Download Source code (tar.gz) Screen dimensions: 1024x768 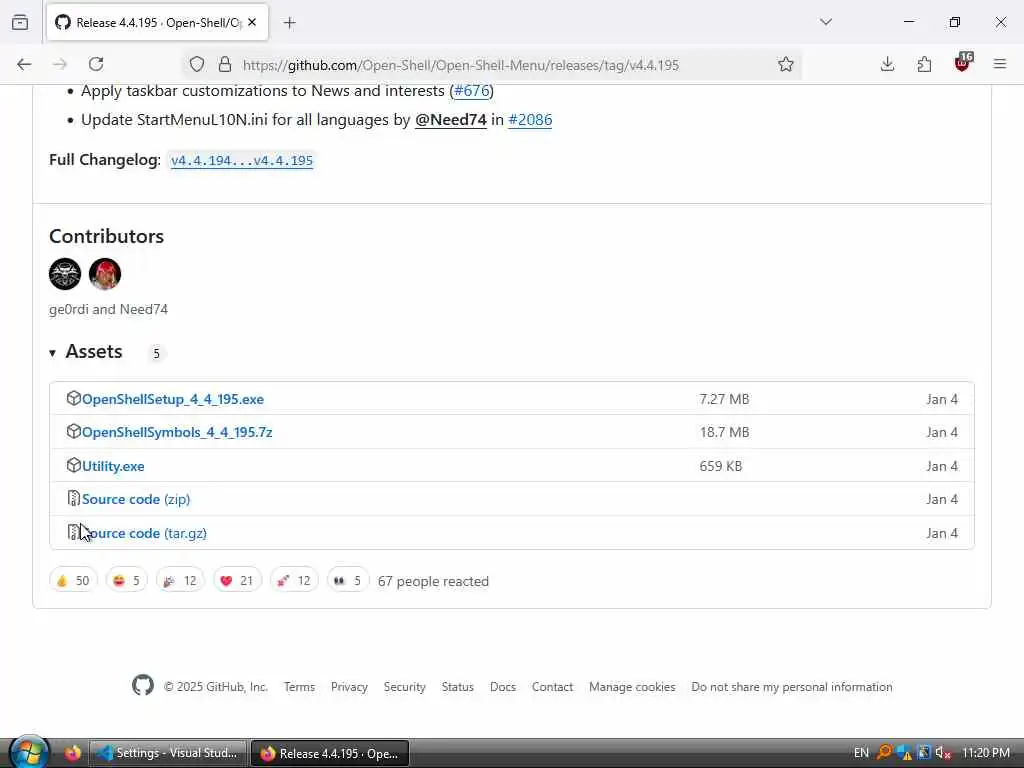pos(144,533)
